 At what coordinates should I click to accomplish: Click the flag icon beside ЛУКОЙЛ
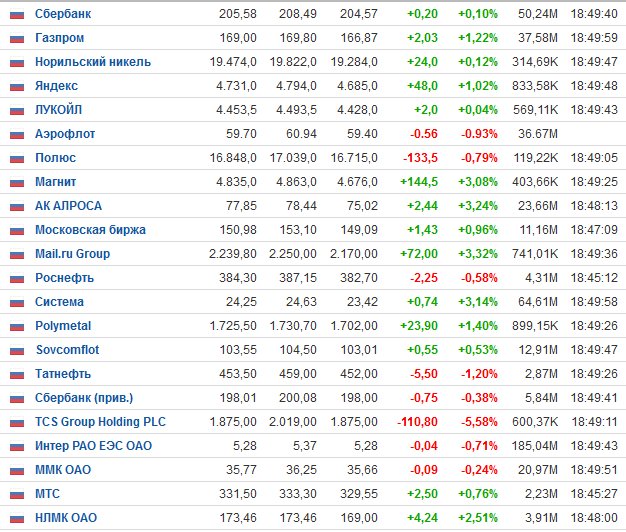pyautogui.click(x=17, y=111)
